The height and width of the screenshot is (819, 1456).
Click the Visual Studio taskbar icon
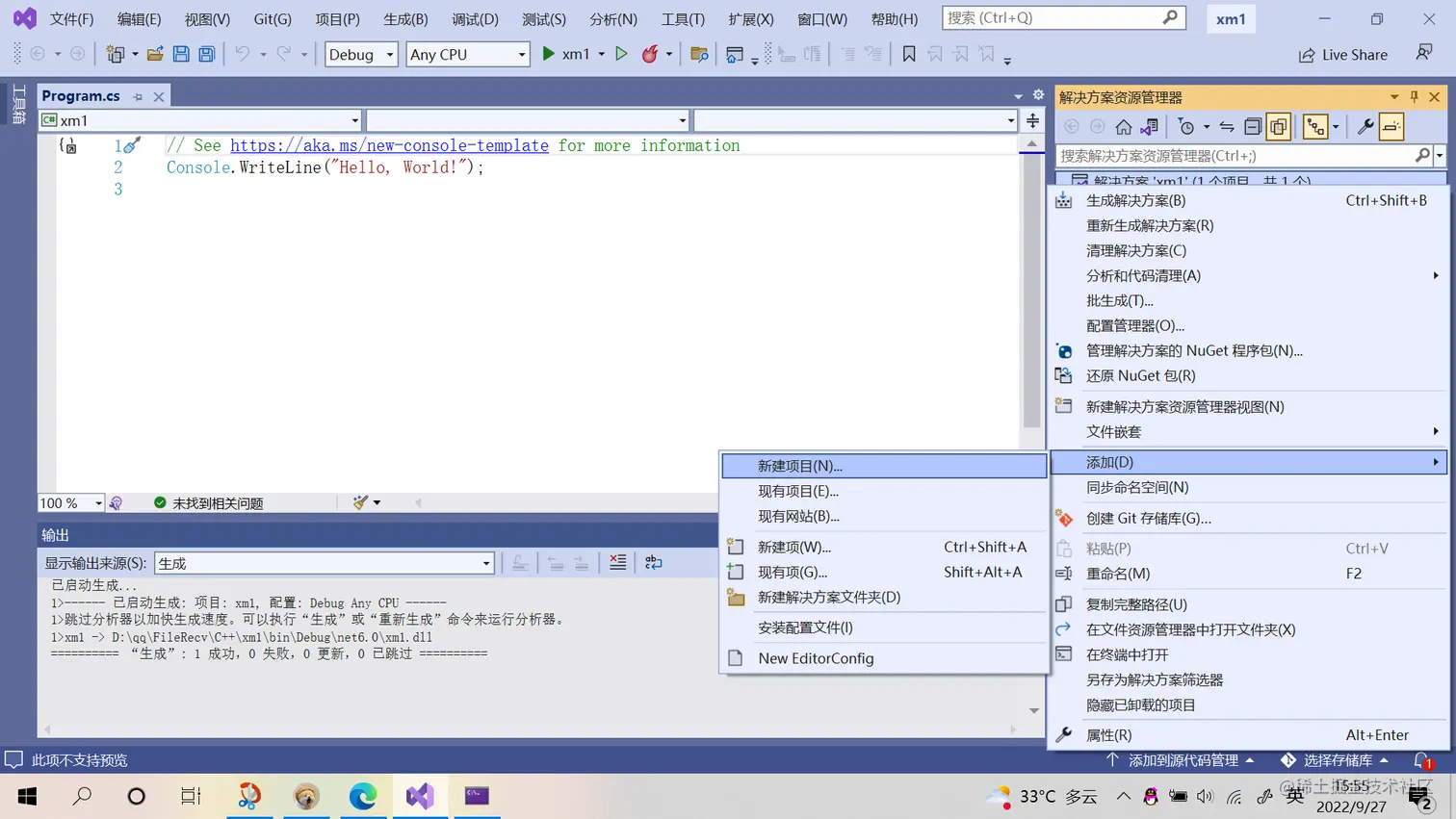[420, 796]
